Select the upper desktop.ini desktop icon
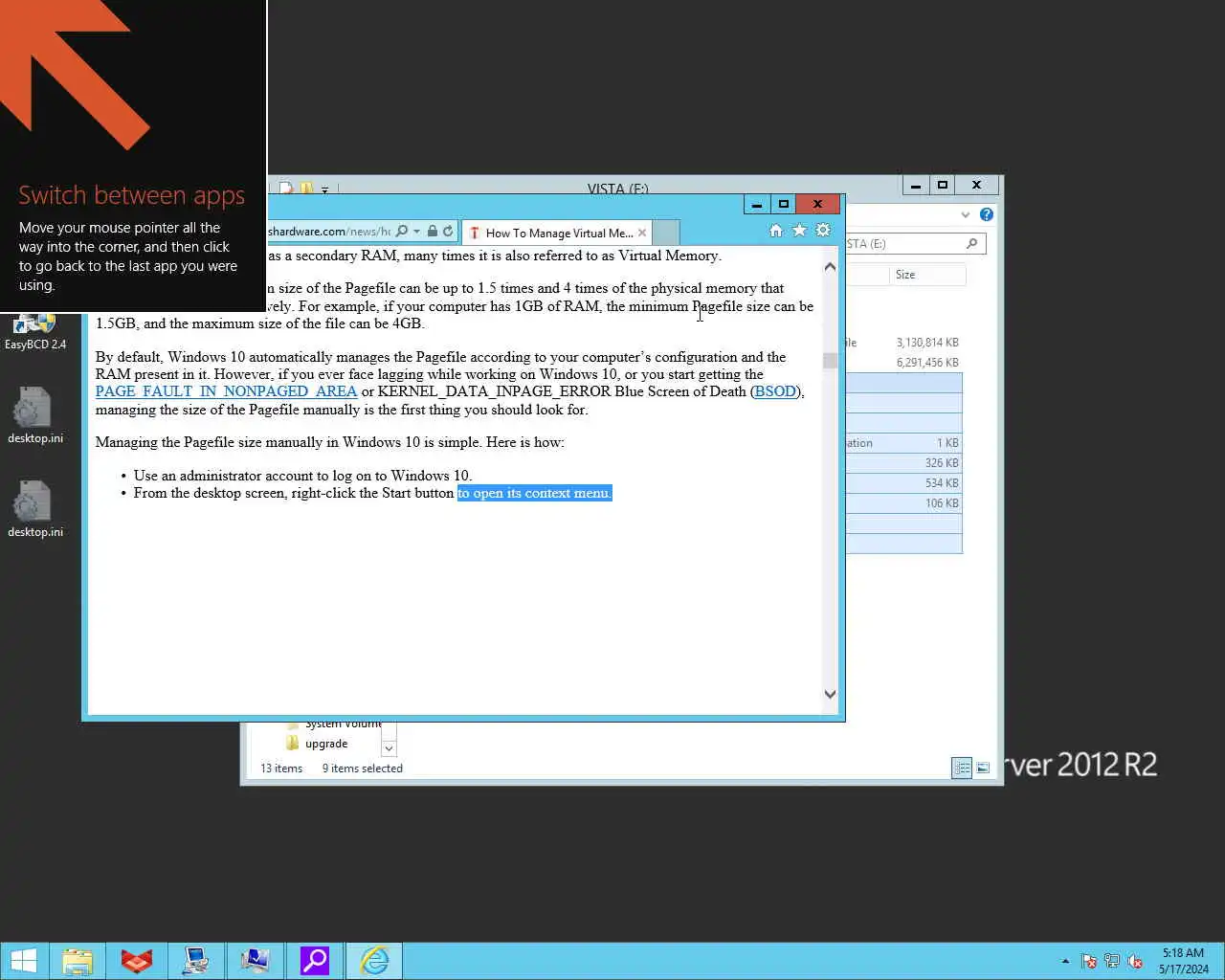The image size is (1225, 980). 35,415
